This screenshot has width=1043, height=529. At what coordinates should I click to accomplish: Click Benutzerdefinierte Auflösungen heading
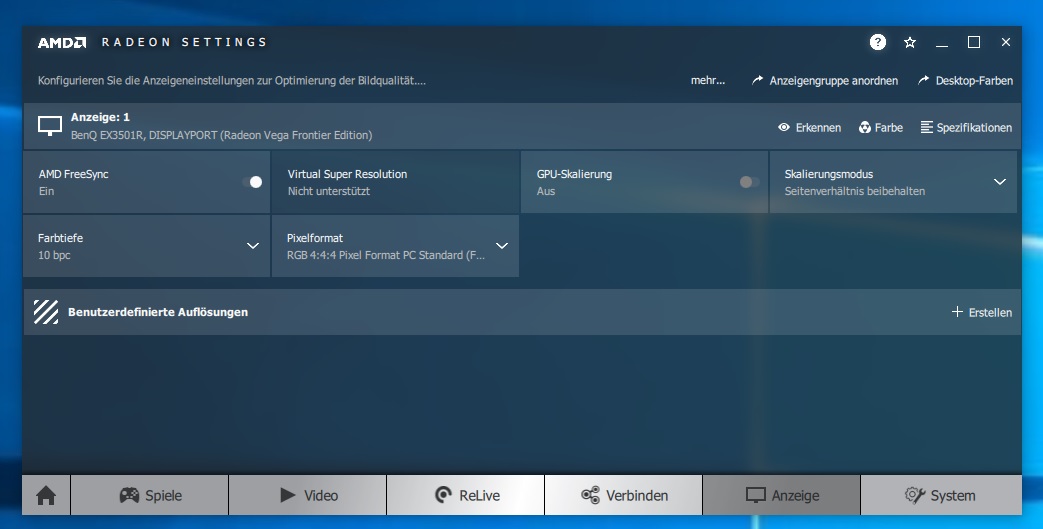[158, 312]
